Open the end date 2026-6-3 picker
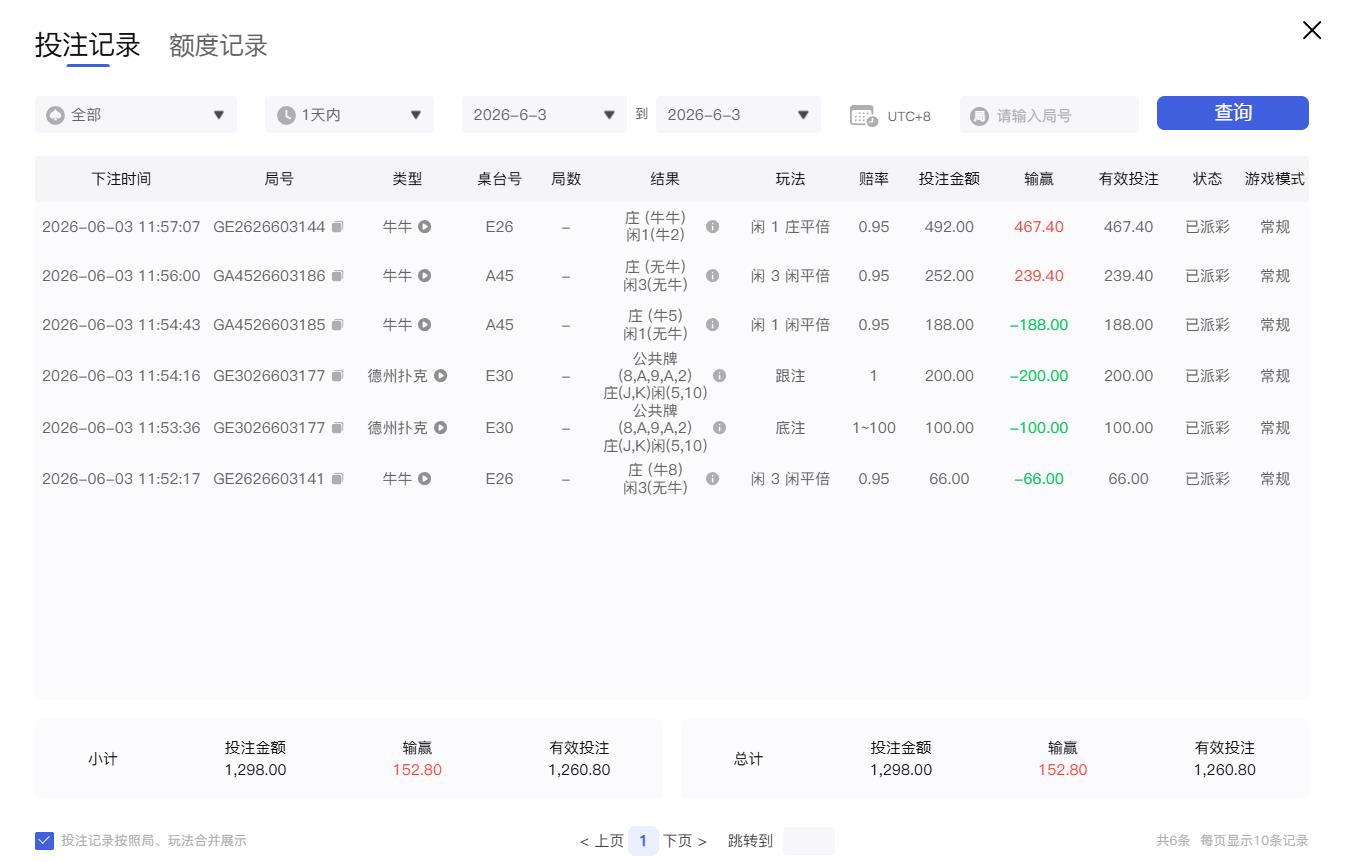Screen dimensions: 1354x862 [738, 115]
